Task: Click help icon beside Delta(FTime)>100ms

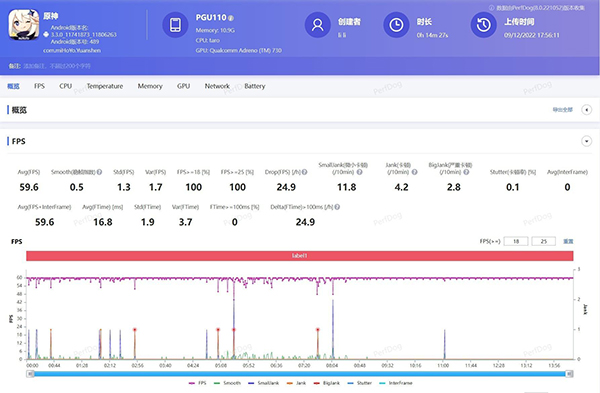Action: (x=337, y=207)
